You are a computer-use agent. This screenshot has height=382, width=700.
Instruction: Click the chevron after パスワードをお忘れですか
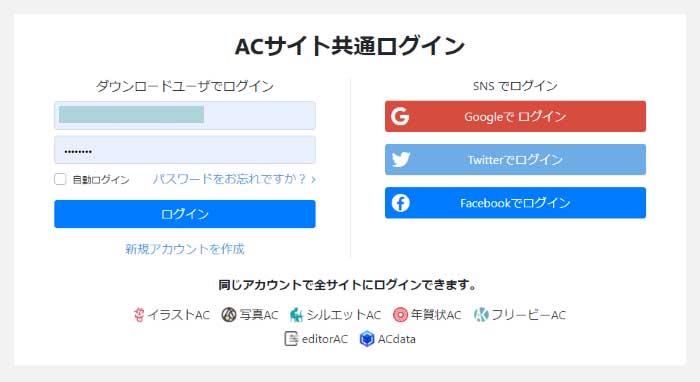pyautogui.click(x=313, y=179)
